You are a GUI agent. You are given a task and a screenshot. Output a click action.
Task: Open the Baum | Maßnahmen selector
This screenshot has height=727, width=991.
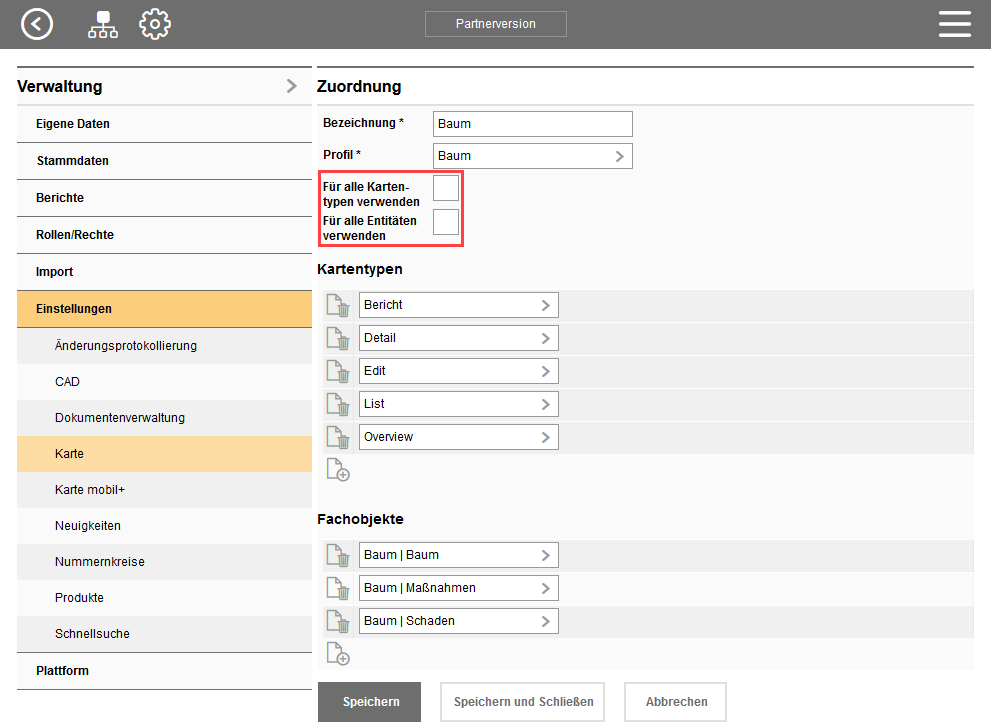(459, 588)
